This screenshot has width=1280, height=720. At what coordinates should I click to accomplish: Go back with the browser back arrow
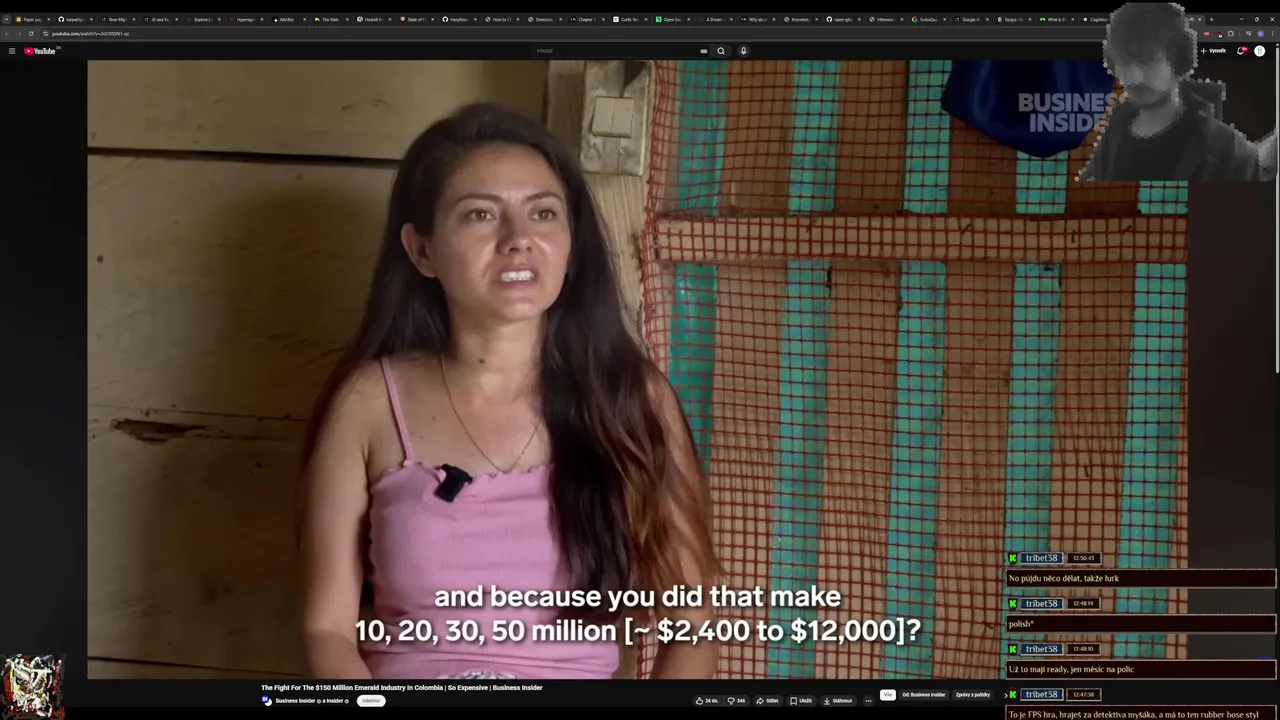pyautogui.click(x=8, y=34)
